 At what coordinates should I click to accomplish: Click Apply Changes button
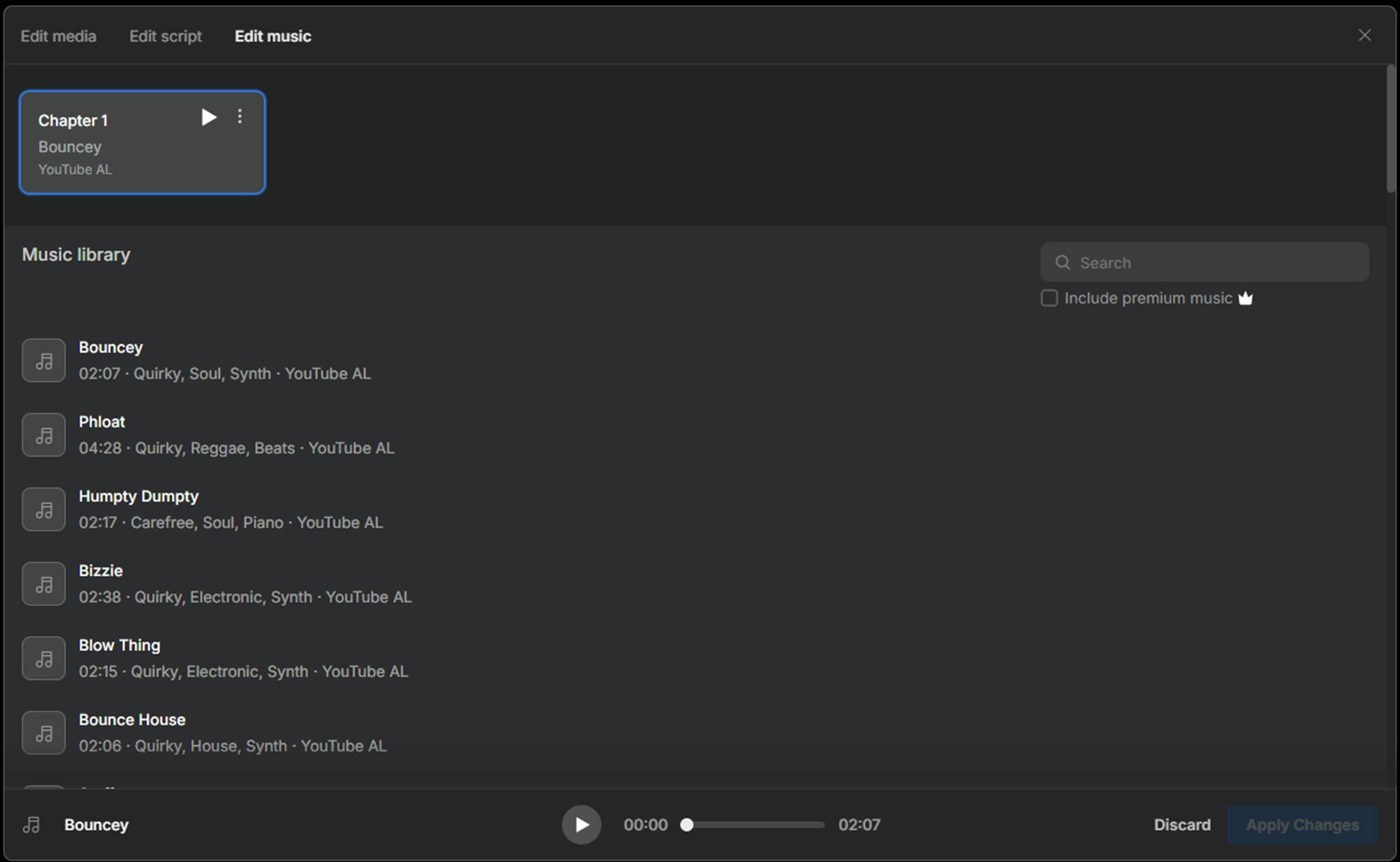pos(1302,825)
